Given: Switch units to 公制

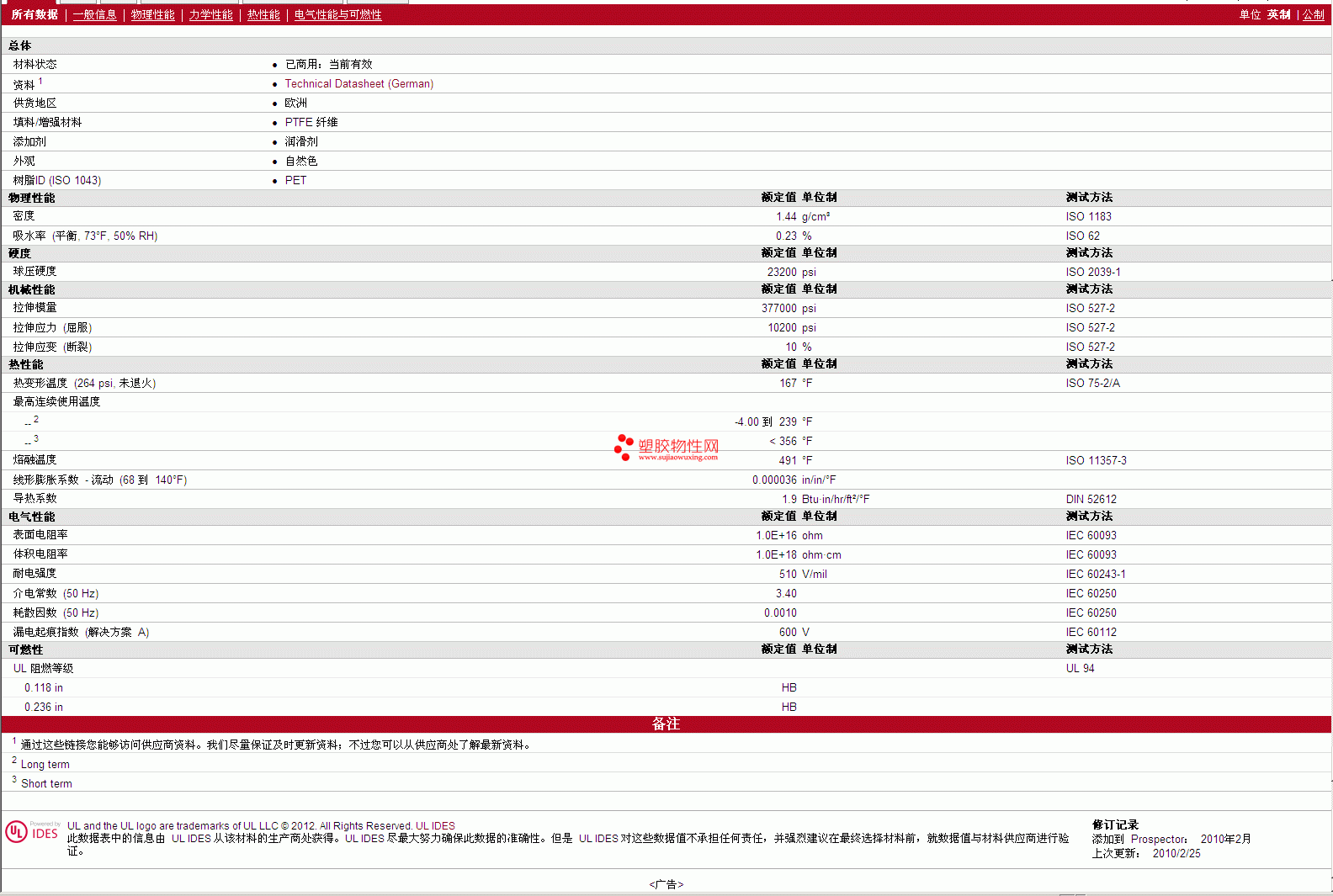Looking at the screenshot, I should [x=1314, y=15].
